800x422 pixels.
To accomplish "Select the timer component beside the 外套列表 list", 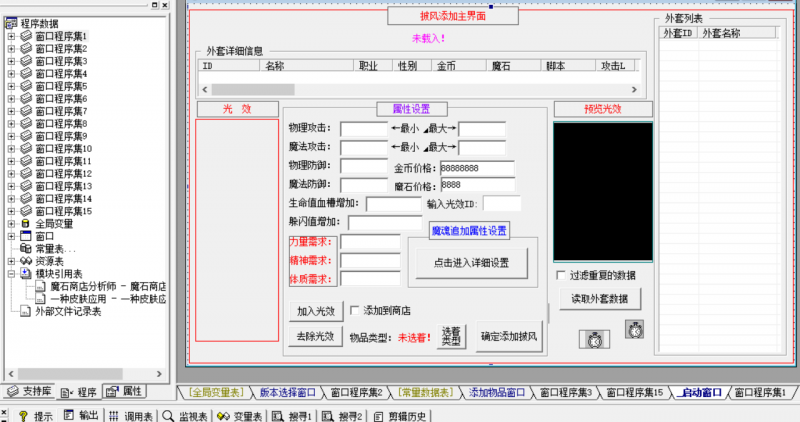I will (635, 330).
